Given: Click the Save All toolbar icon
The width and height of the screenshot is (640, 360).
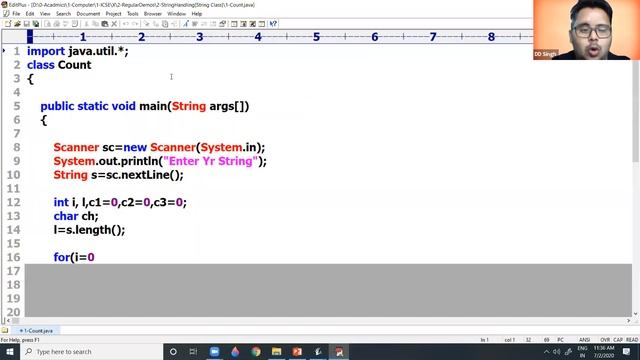Looking at the screenshot, I should pos(36,24).
